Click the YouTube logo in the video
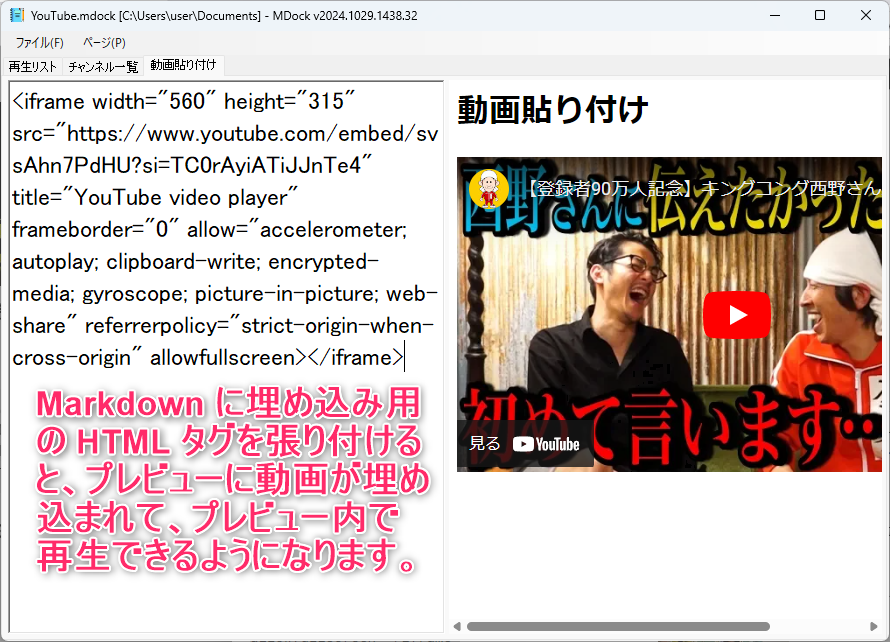 pyautogui.click(x=546, y=444)
